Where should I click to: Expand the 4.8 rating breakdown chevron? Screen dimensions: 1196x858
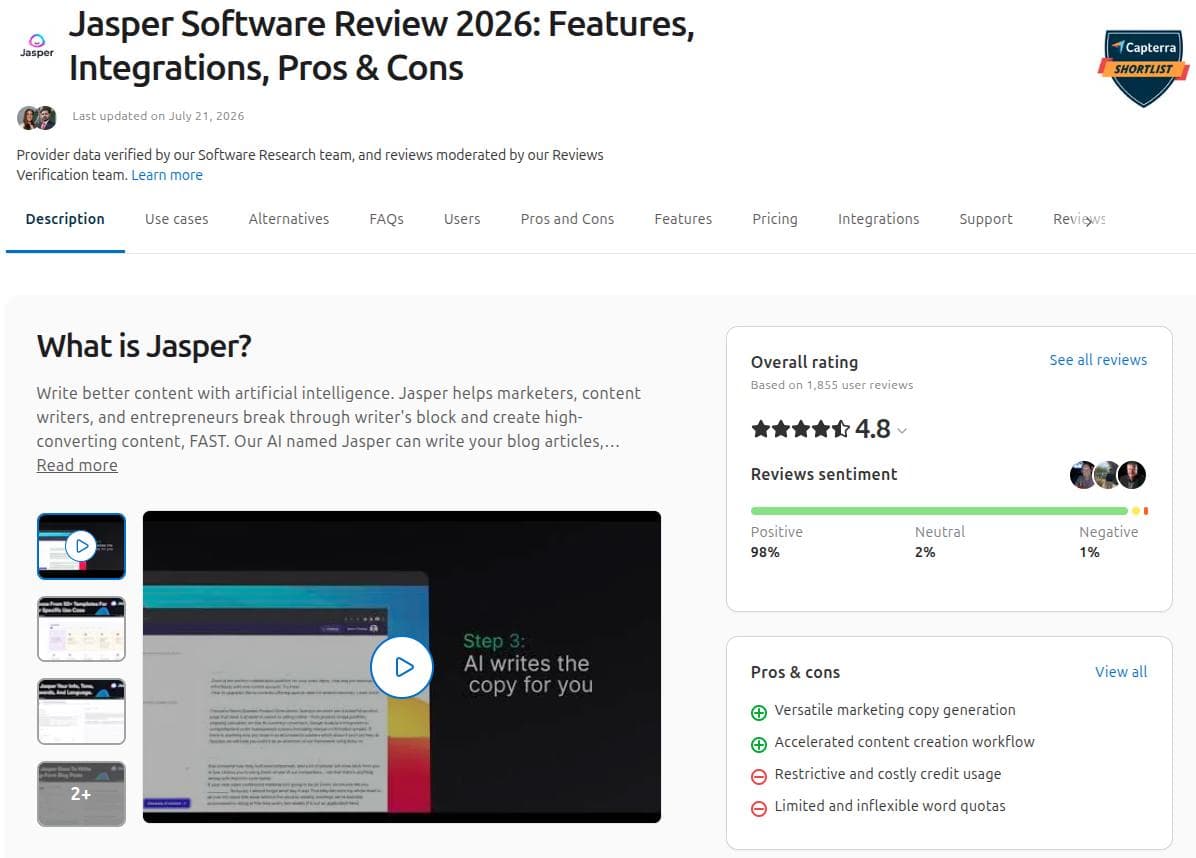tap(902, 431)
